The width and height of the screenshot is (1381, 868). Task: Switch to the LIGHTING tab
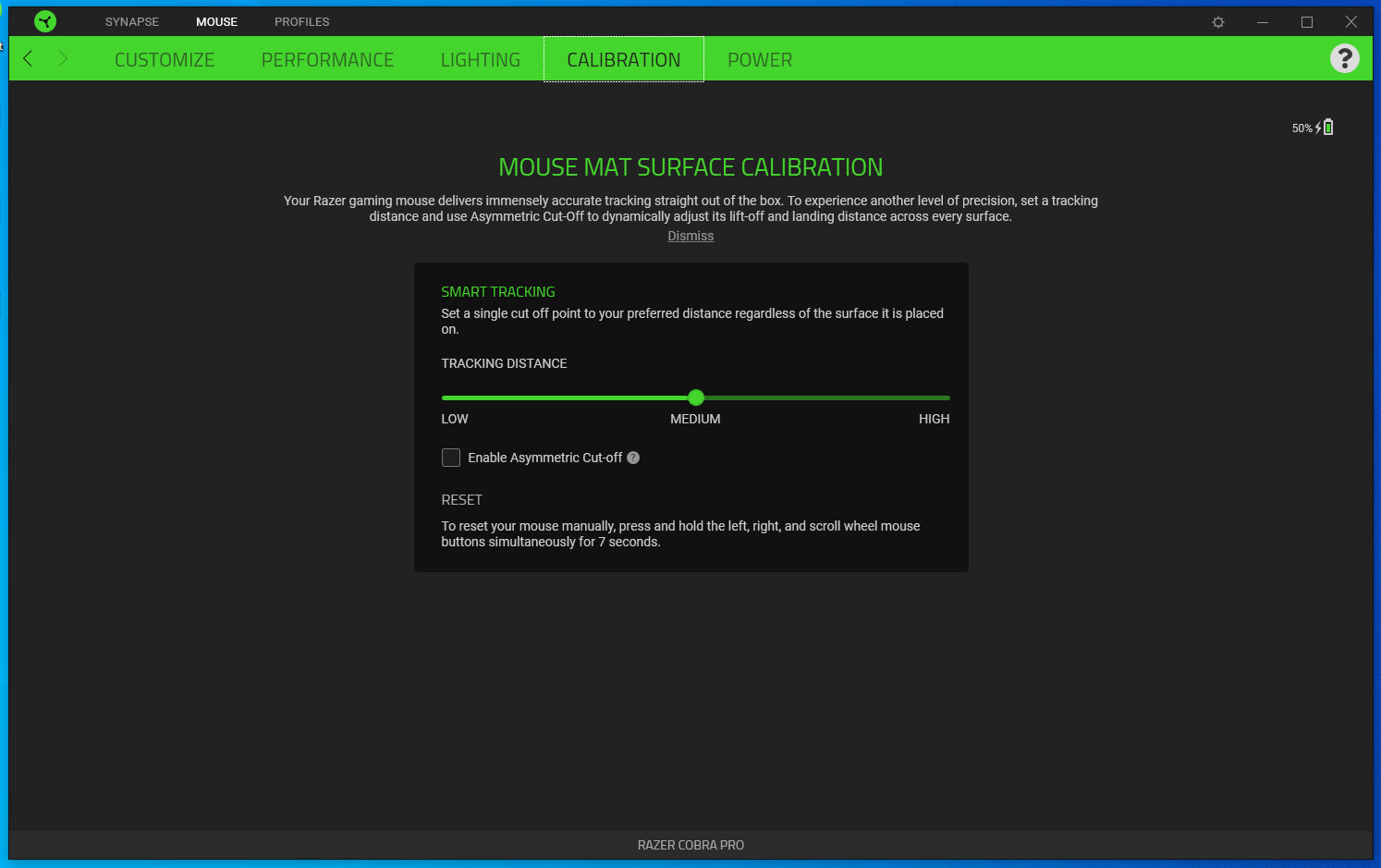click(480, 58)
